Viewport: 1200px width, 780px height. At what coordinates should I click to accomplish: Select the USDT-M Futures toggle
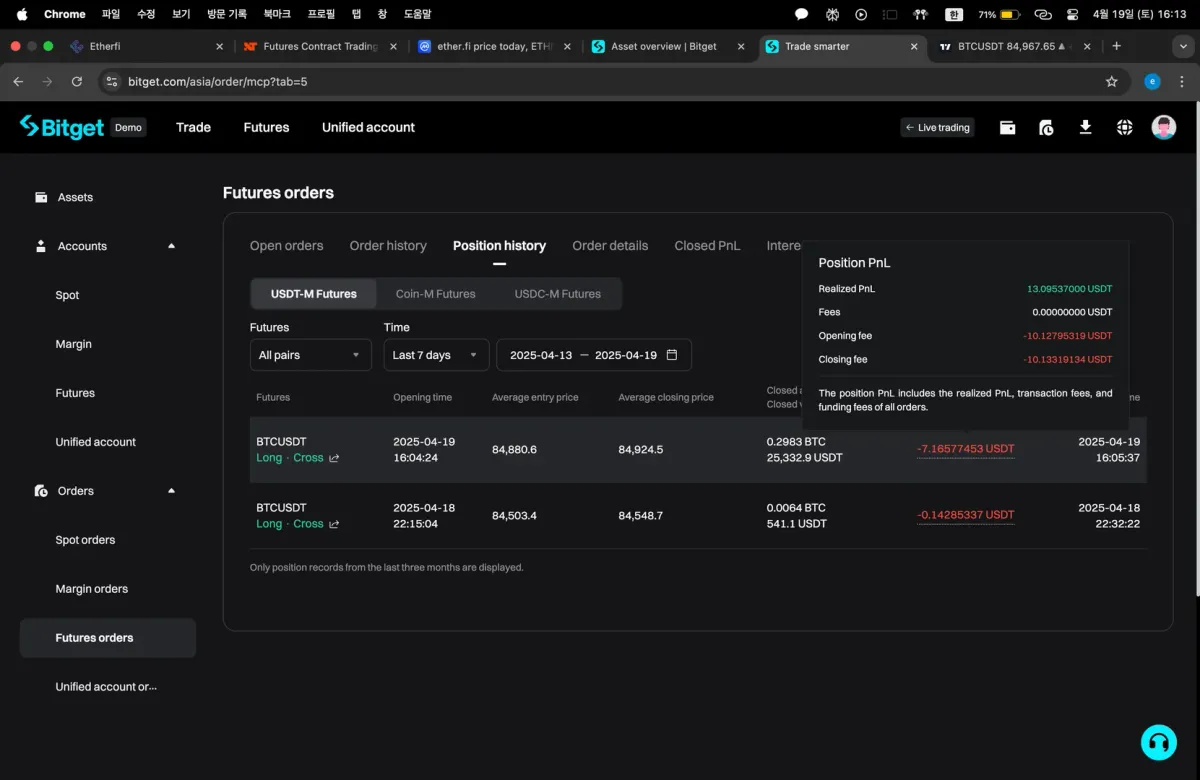313,294
